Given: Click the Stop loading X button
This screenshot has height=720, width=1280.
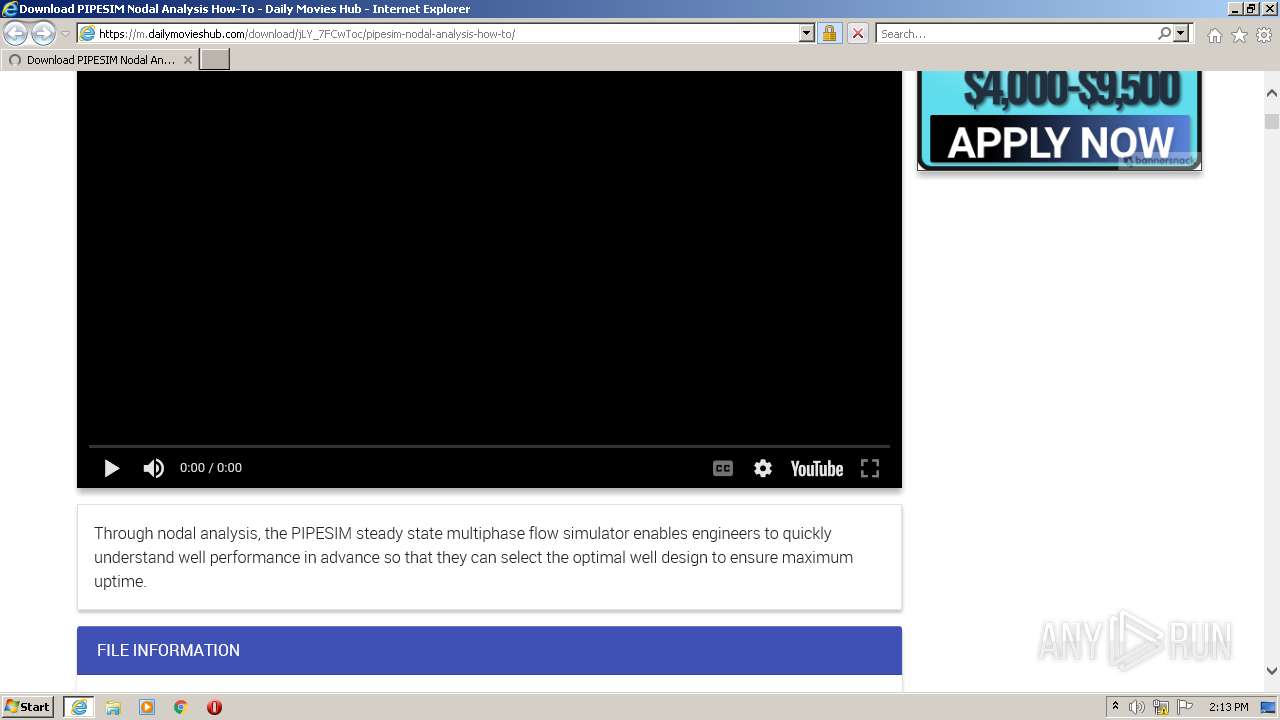Looking at the screenshot, I should [857, 33].
